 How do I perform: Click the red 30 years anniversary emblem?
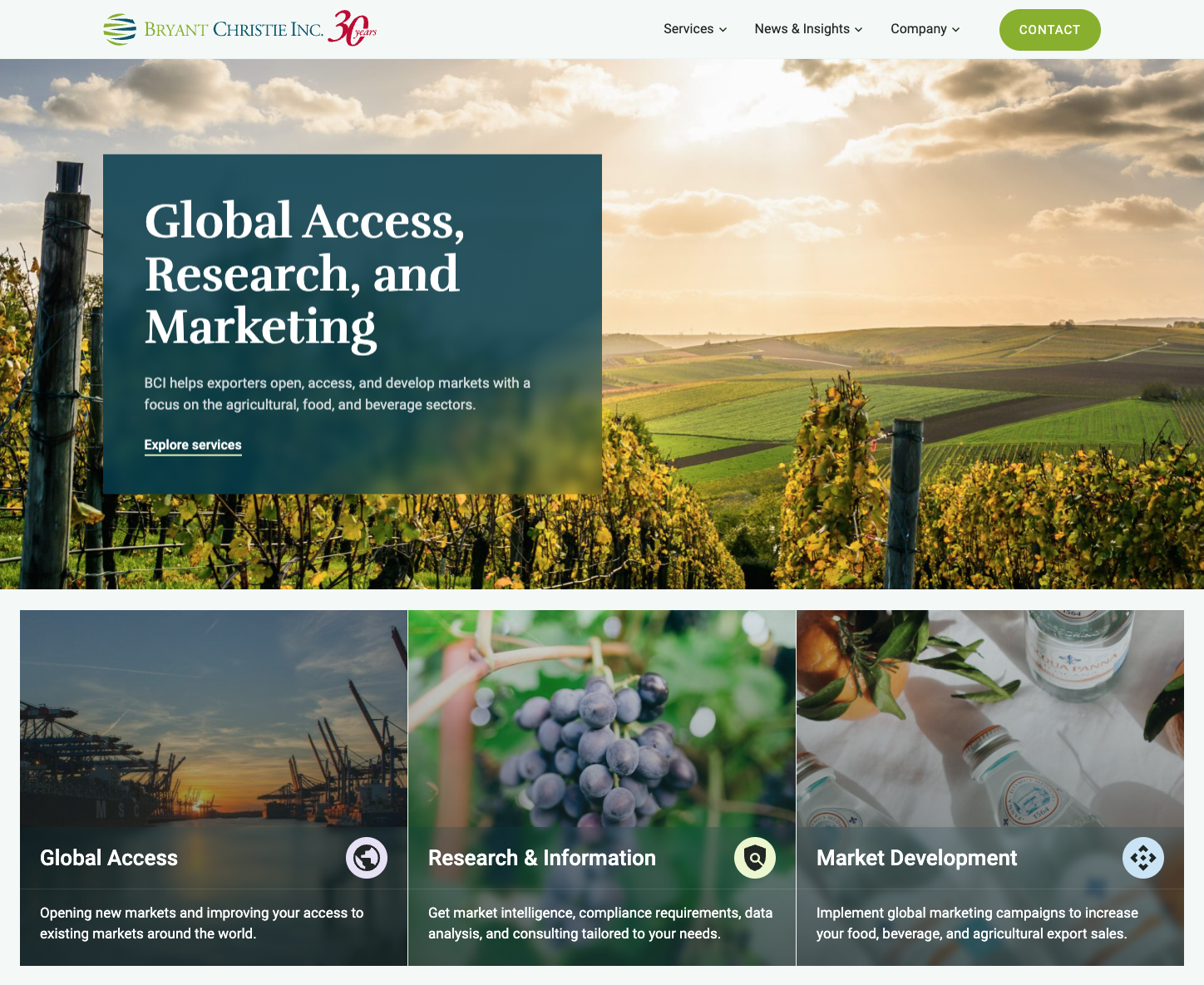click(353, 28)
